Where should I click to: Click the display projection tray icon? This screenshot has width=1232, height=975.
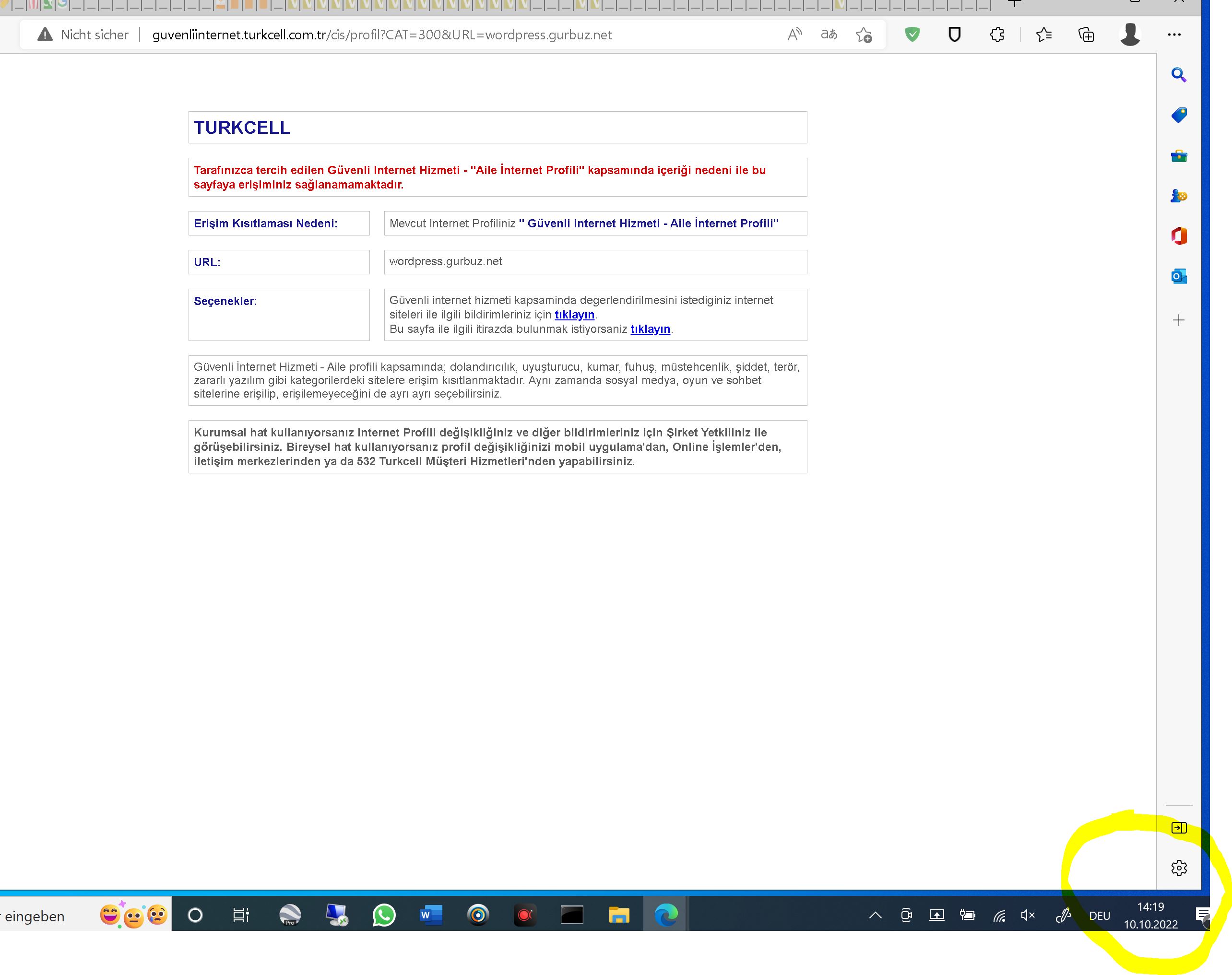click(937, 916)
